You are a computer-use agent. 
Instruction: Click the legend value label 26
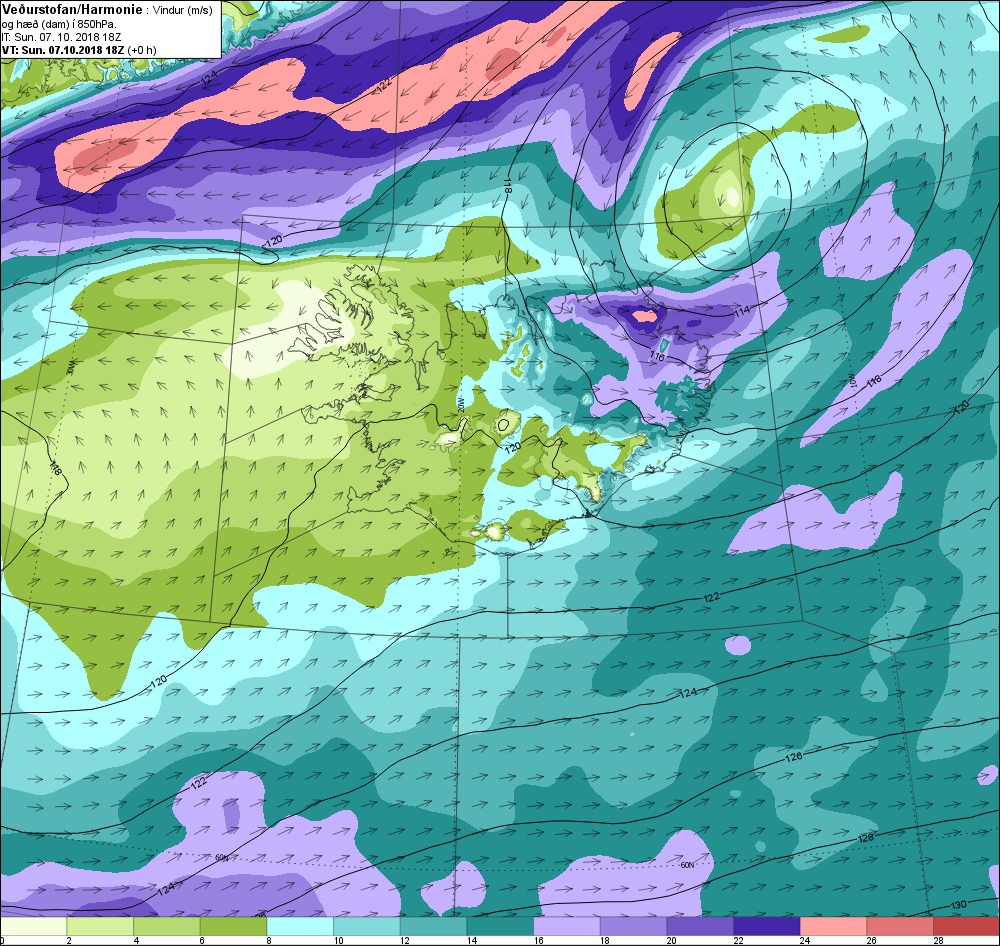pyautogui.click(x=869, y=940)
